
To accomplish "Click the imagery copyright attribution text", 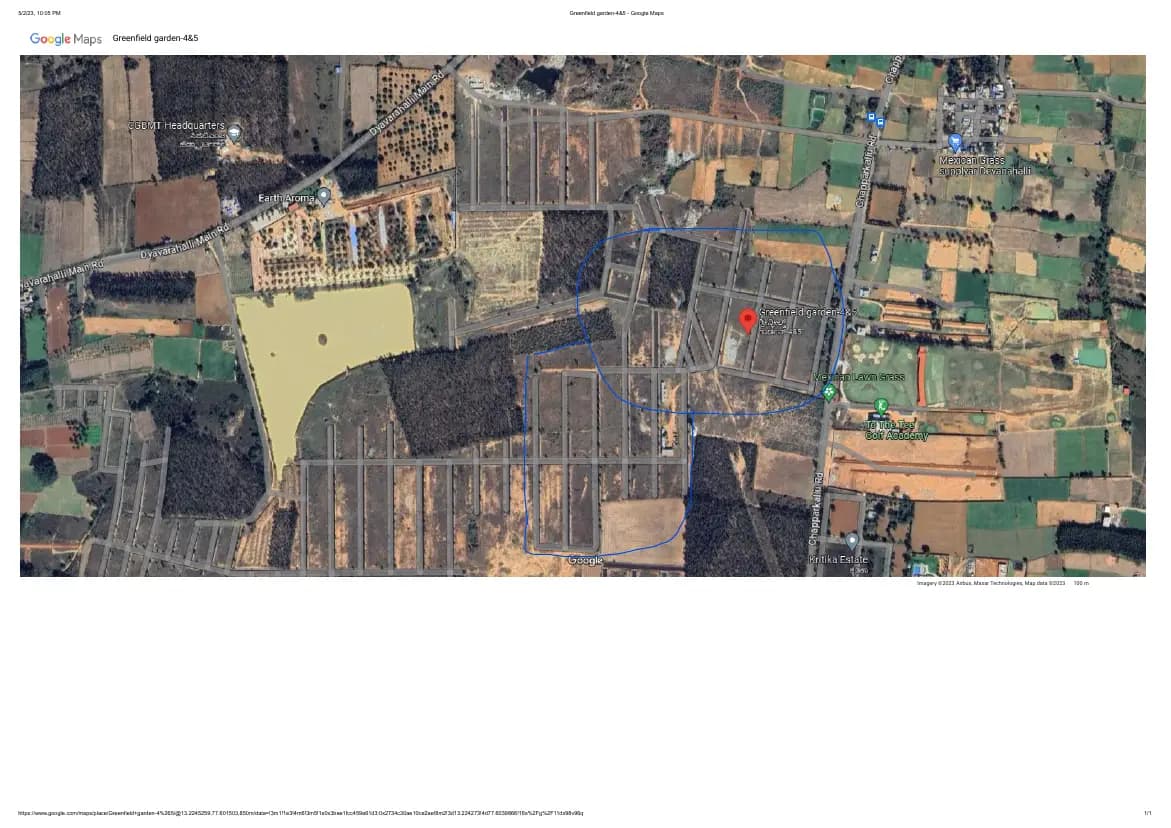I will pyautogui.click(x=991, y=583).
